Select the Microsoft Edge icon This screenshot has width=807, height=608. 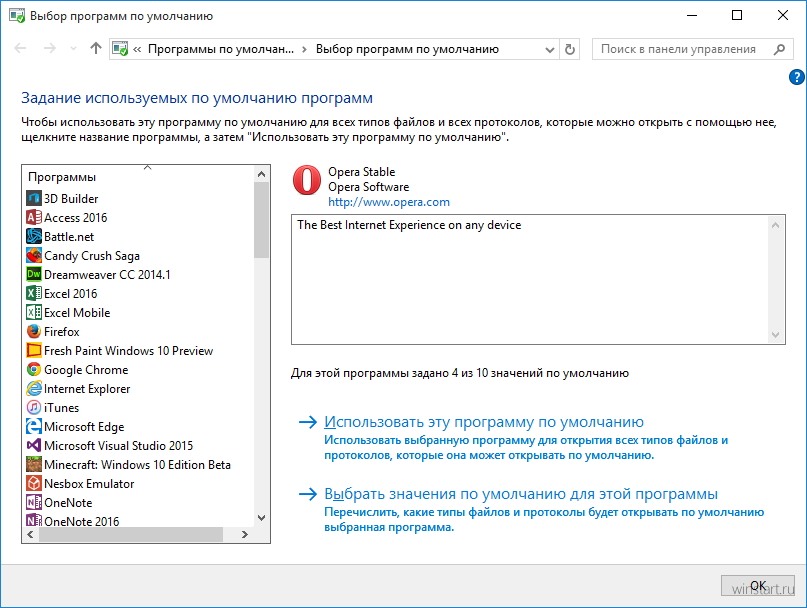(x=34, y=426)
